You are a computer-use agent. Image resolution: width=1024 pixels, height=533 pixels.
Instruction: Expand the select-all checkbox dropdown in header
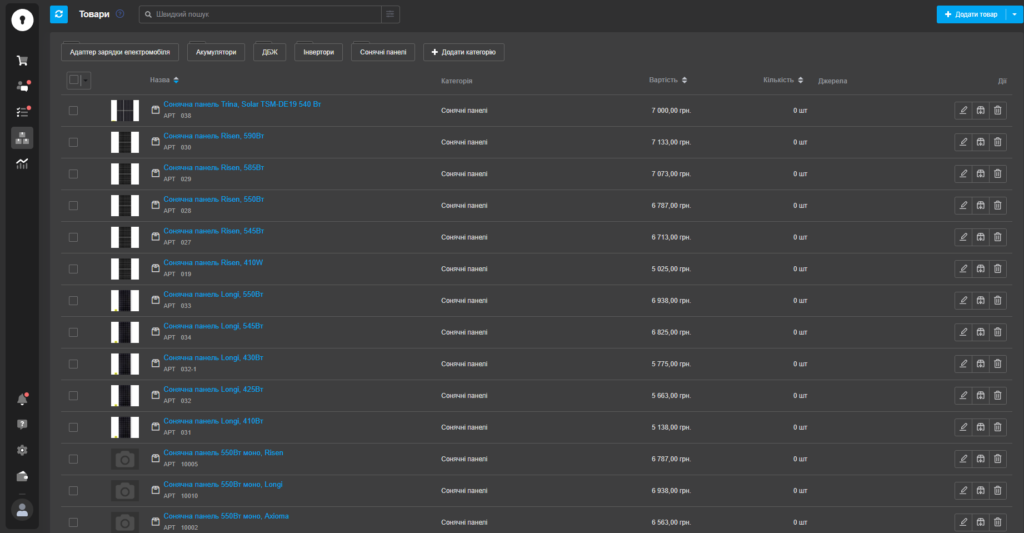click(x=86, y=80)
